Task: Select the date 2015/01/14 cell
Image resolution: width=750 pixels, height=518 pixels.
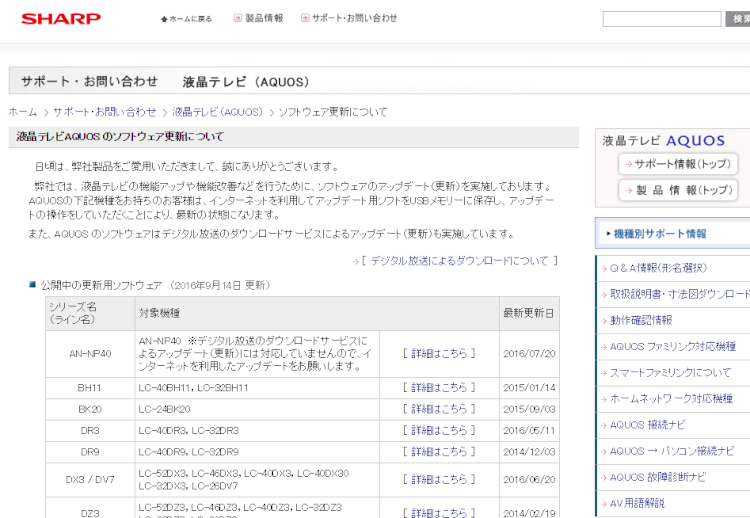Action: (x=529, y=388)
